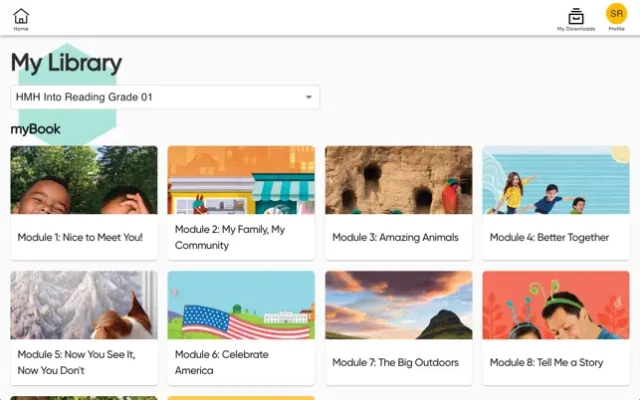Open the HMH Into Reading Grade 01 selector
Screen dimensions: 640x400
tap(165, 97)
